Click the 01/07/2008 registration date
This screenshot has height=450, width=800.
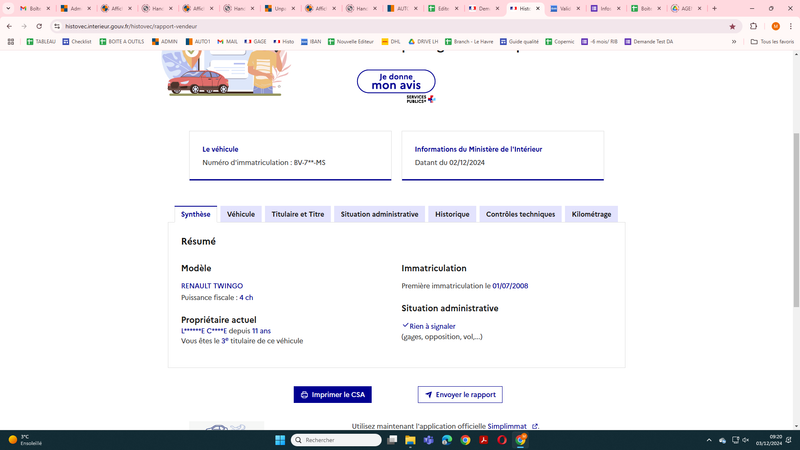click(x=510, y=286)
